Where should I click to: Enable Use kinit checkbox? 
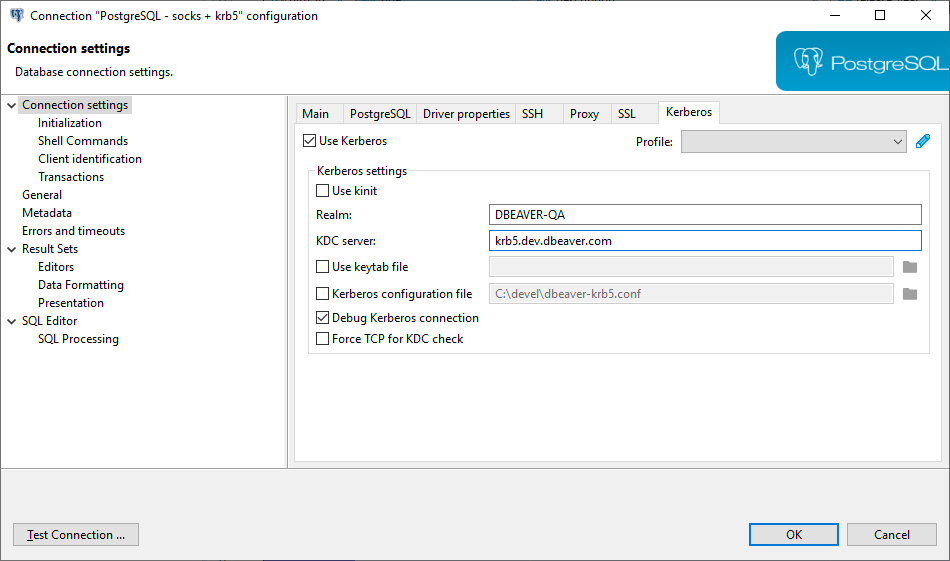(323, 191)
